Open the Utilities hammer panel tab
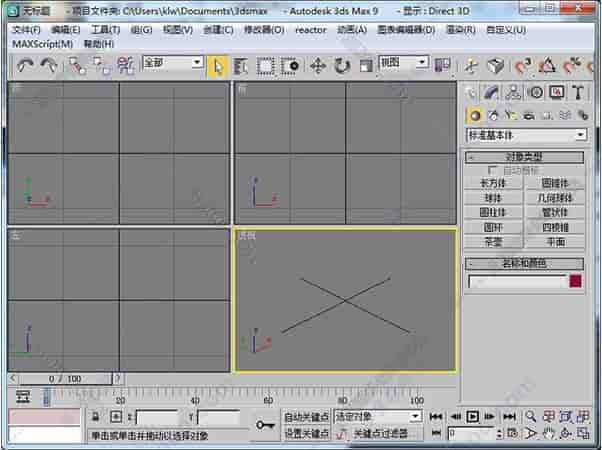The height and width of the screenshot is (450, 602). pos(576,92)
